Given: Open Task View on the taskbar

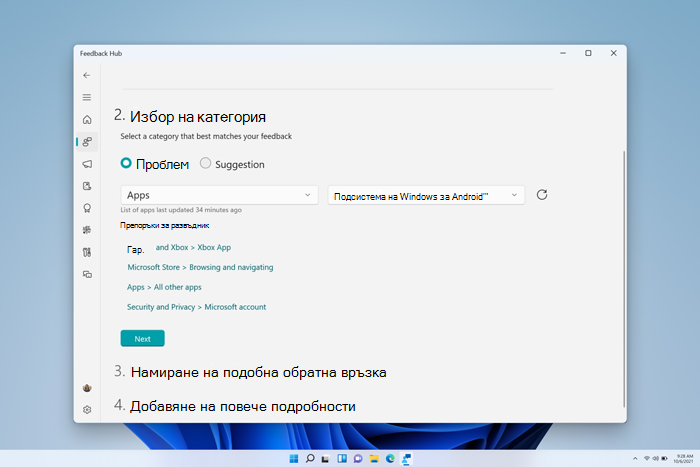Looking at the screenshot, I should point(326,459).
